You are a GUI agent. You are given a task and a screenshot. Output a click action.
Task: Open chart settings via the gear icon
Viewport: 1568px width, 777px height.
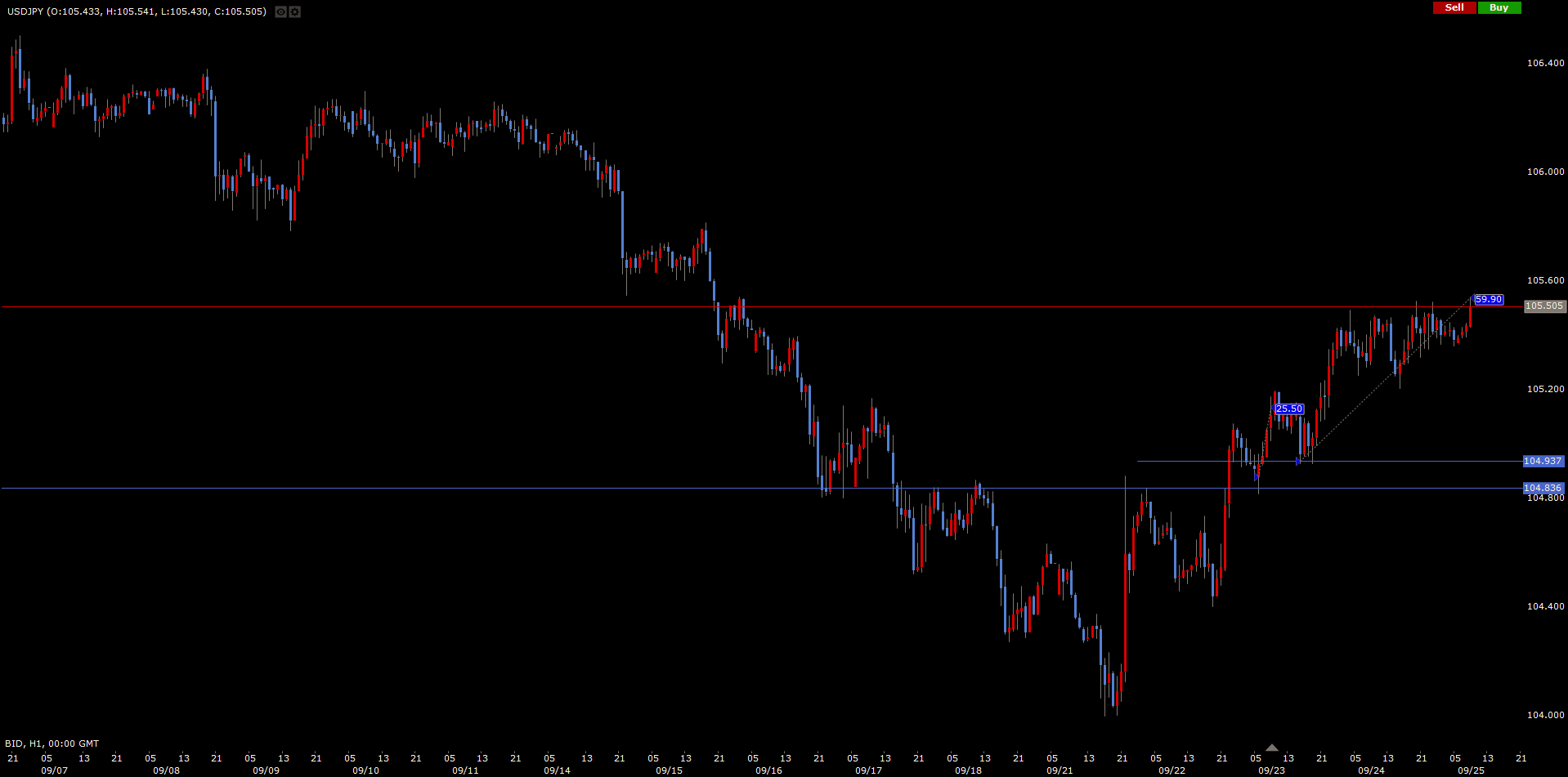tap(295, 12)
